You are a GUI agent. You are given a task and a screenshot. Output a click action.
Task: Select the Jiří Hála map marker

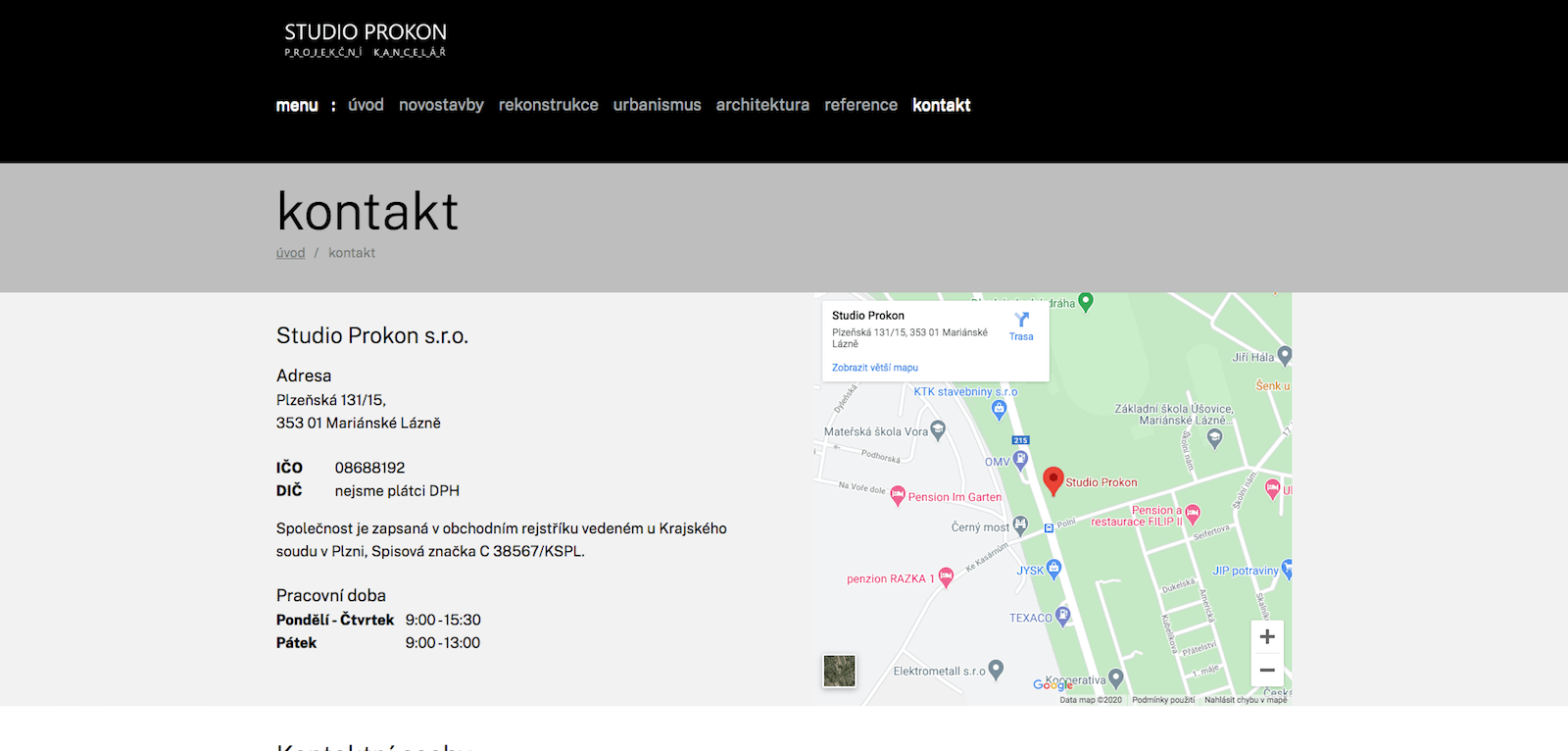coord(1285,356)
